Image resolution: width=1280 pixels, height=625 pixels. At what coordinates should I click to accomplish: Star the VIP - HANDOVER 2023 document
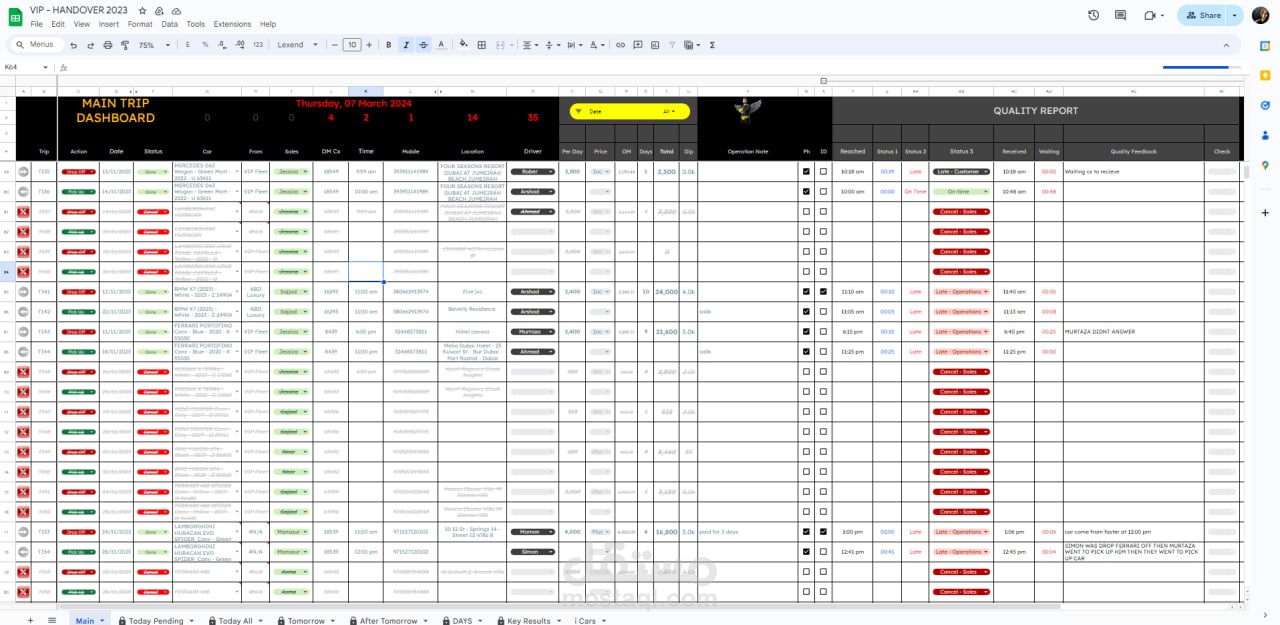(x=143, y=10)
